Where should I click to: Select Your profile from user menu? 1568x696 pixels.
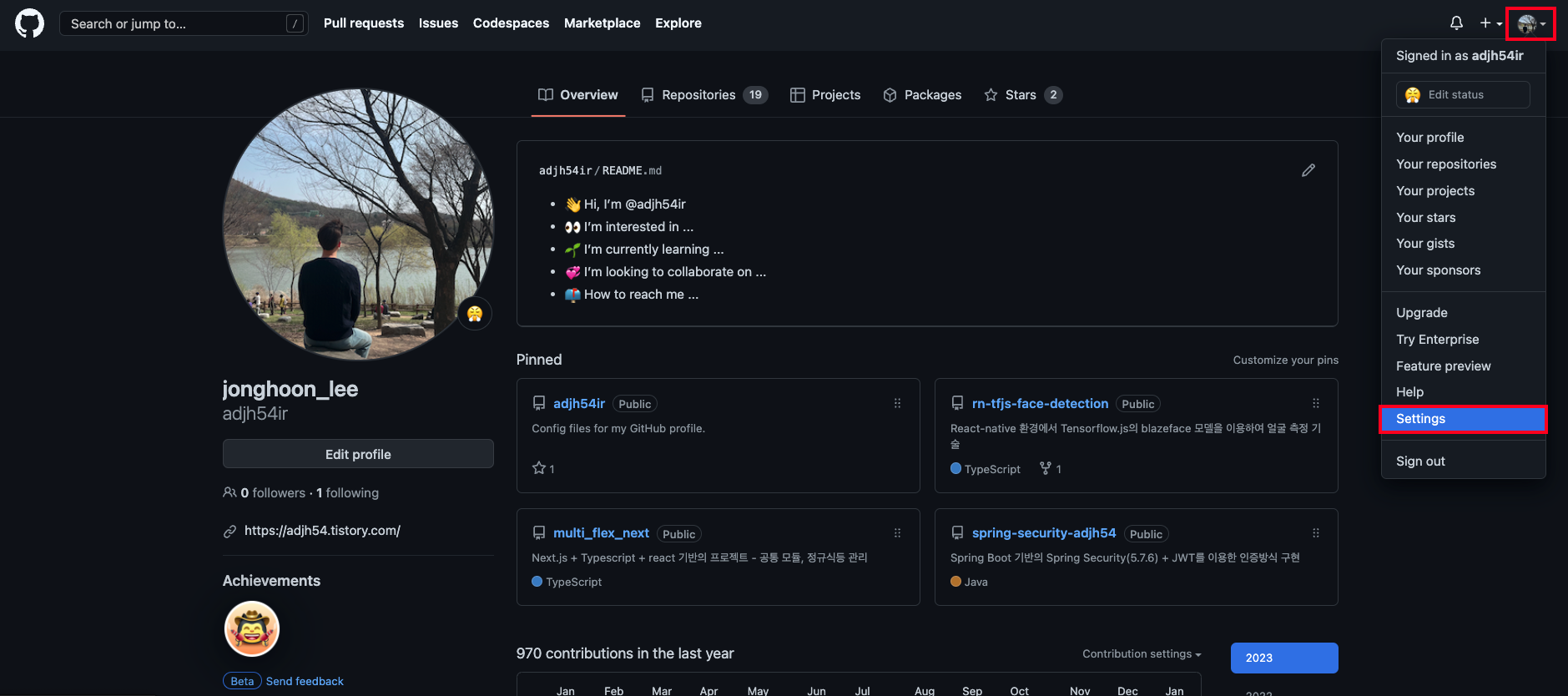(x=1464, y=138)
